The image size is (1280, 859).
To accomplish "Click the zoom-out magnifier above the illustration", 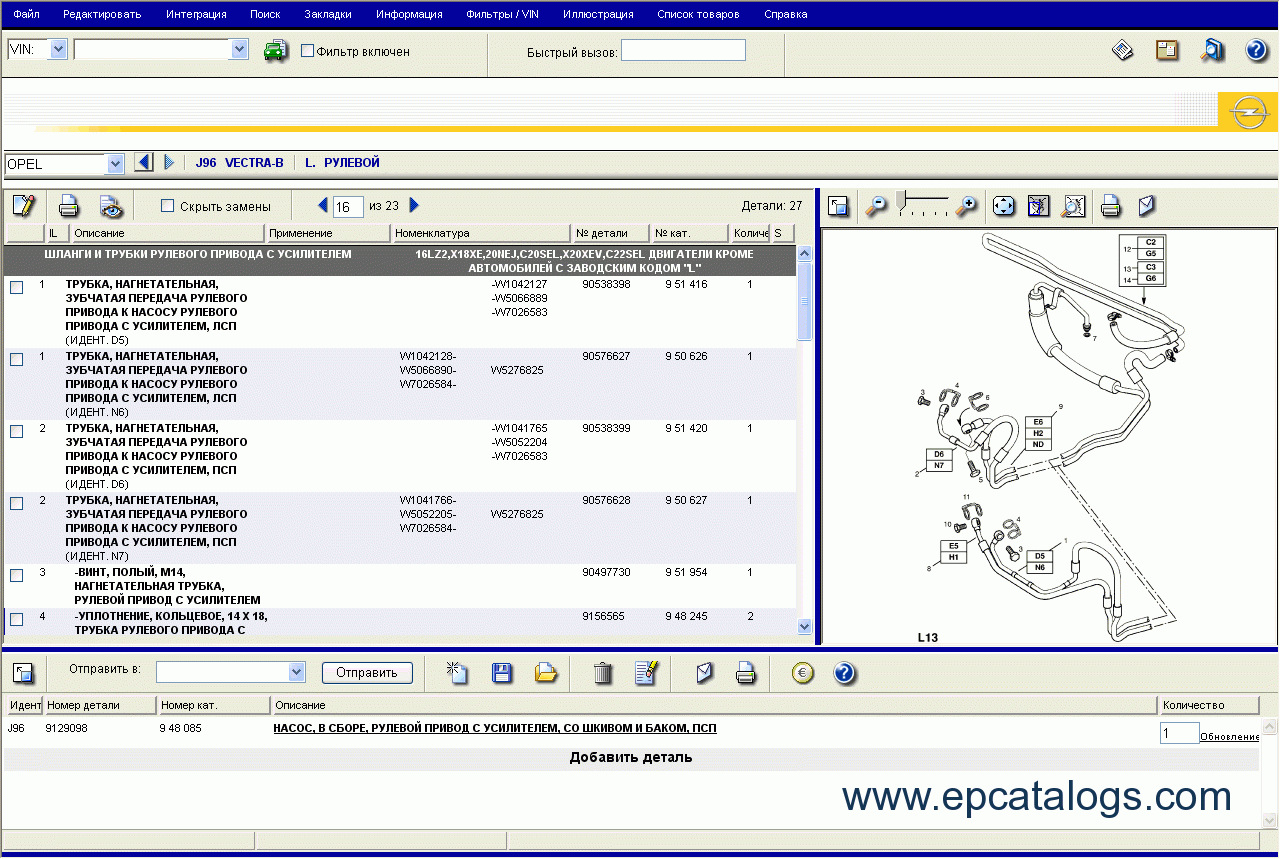I will click(x=876, y=206).
